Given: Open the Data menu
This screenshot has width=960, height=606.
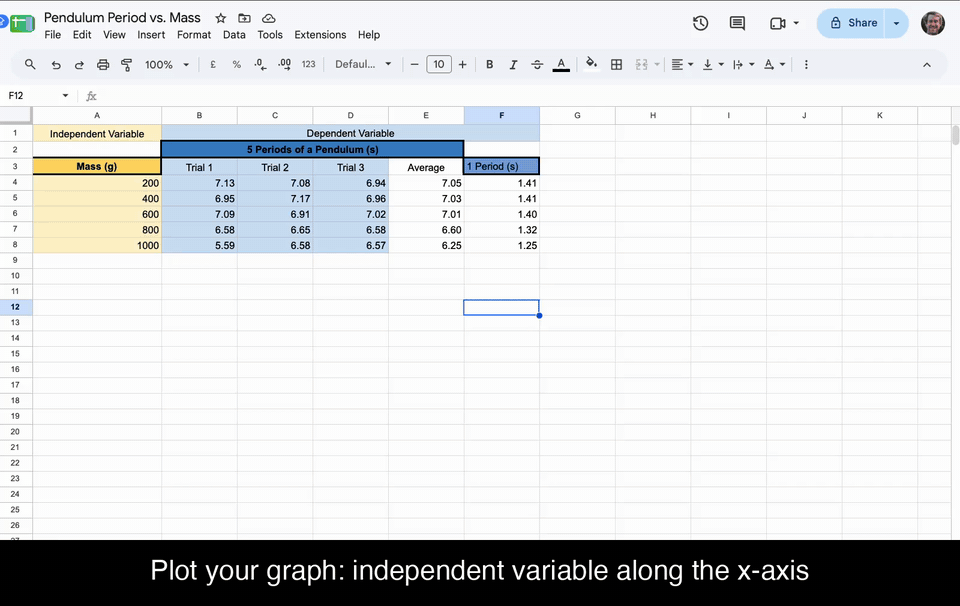Looking at the screenshot, I should click(234, 35).
